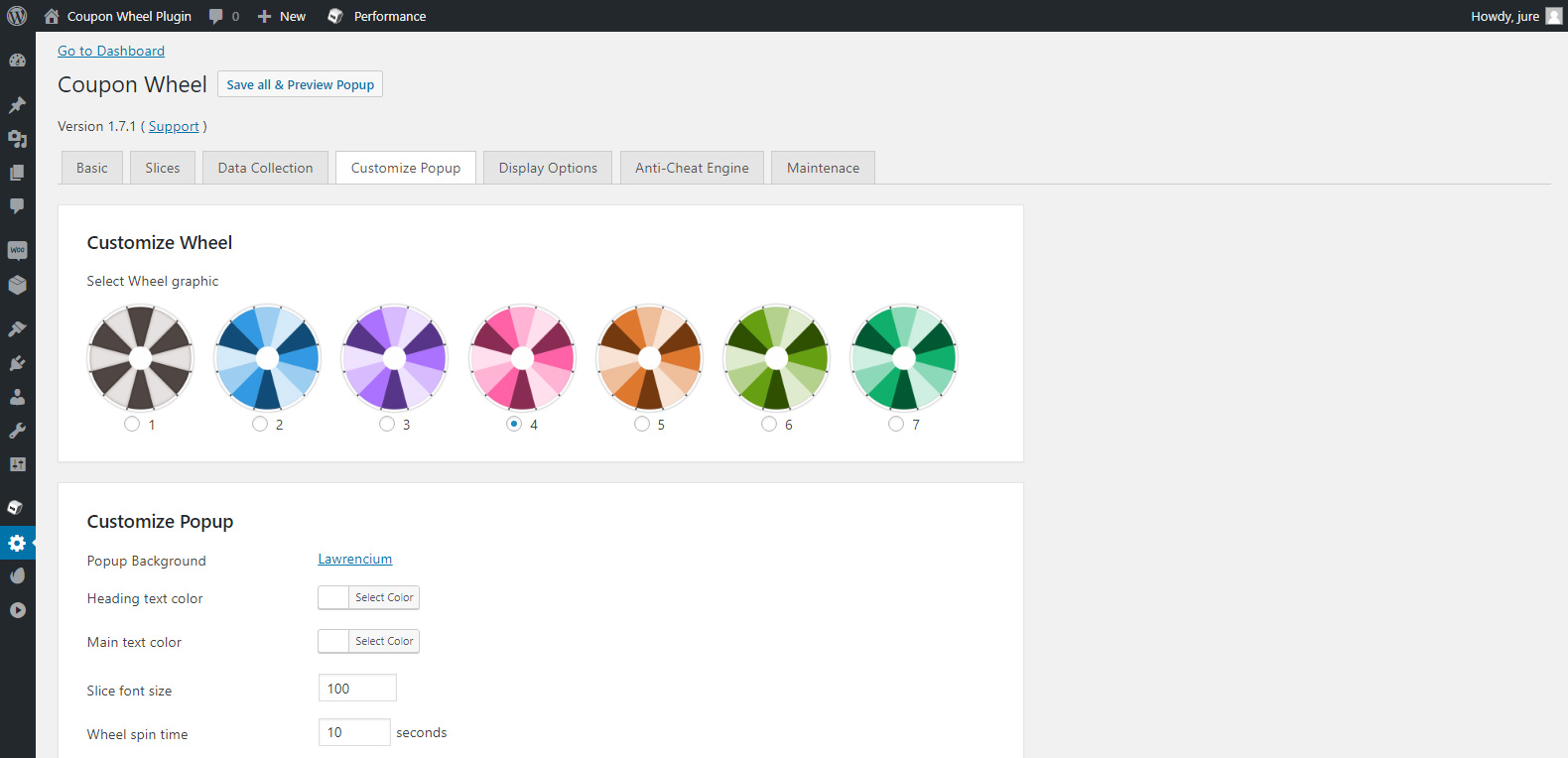
Task: Open Plugins via the plug sidebar icon
Action: click(x=17, y=363)
